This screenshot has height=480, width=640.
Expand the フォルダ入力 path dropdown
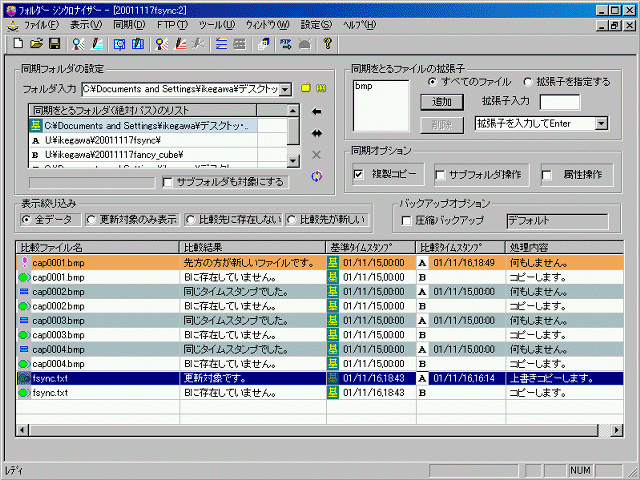(x=286, y=89)
